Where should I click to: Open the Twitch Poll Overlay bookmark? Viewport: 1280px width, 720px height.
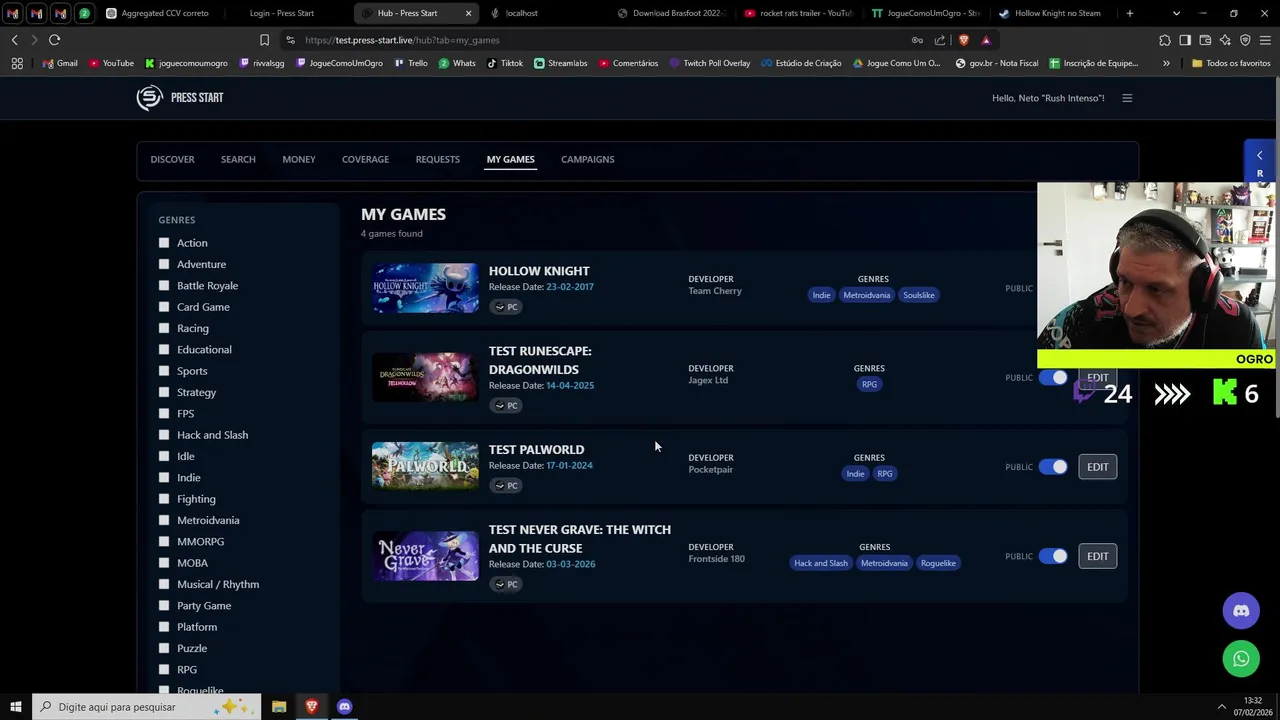coord(709,63)
